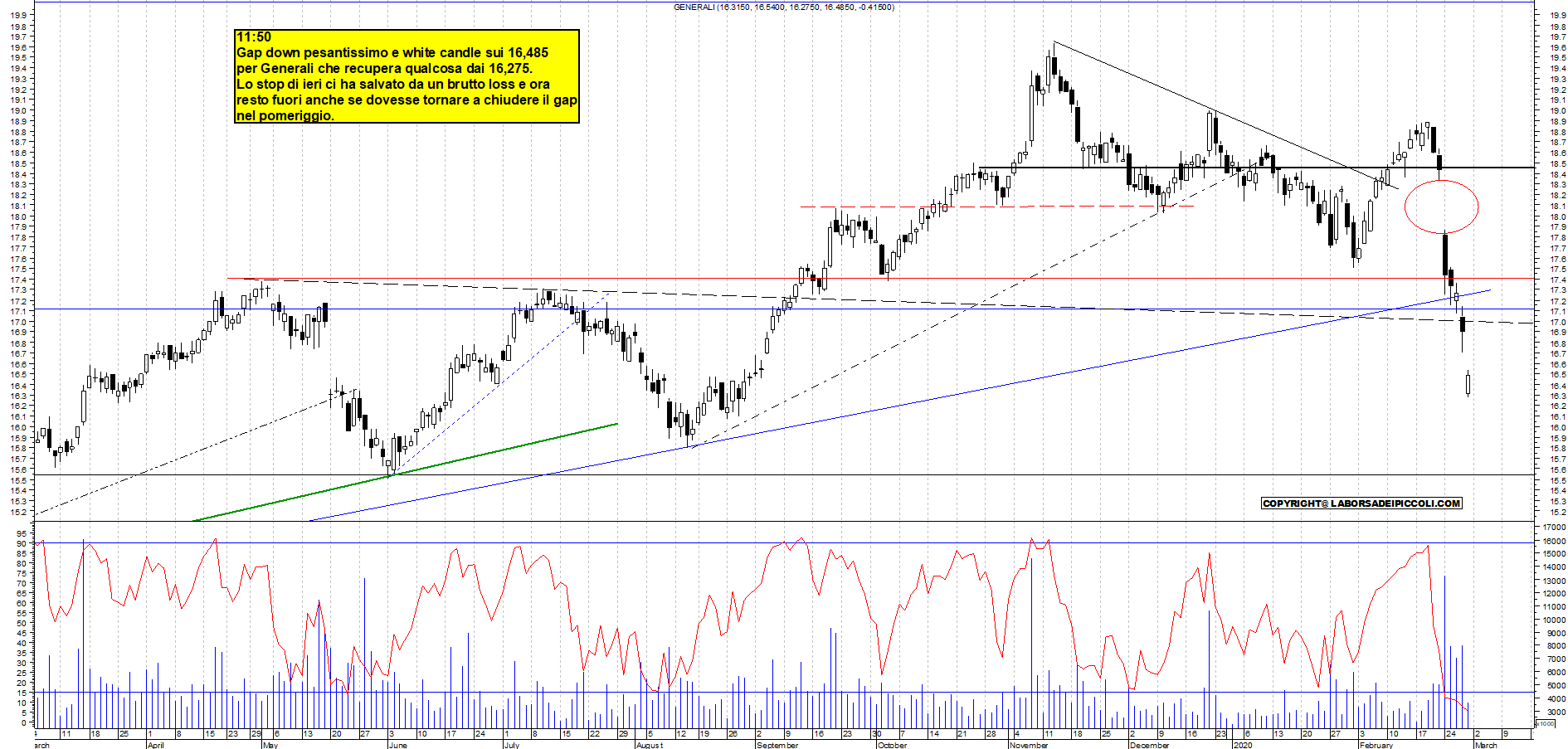Image resolution: width=1568 pixels, height=749 pixels.
Task: Click the 'August' month label
Action: coord(649,745)
